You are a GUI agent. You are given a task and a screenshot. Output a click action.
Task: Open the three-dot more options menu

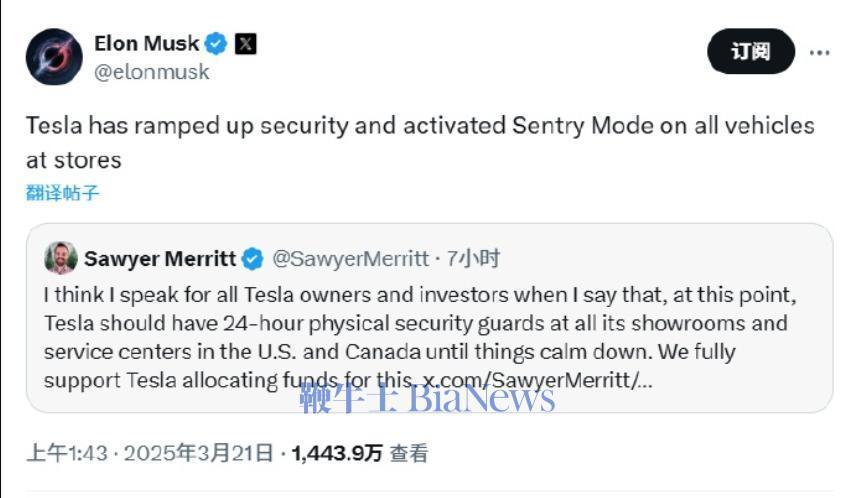click(x=819, y=52)
